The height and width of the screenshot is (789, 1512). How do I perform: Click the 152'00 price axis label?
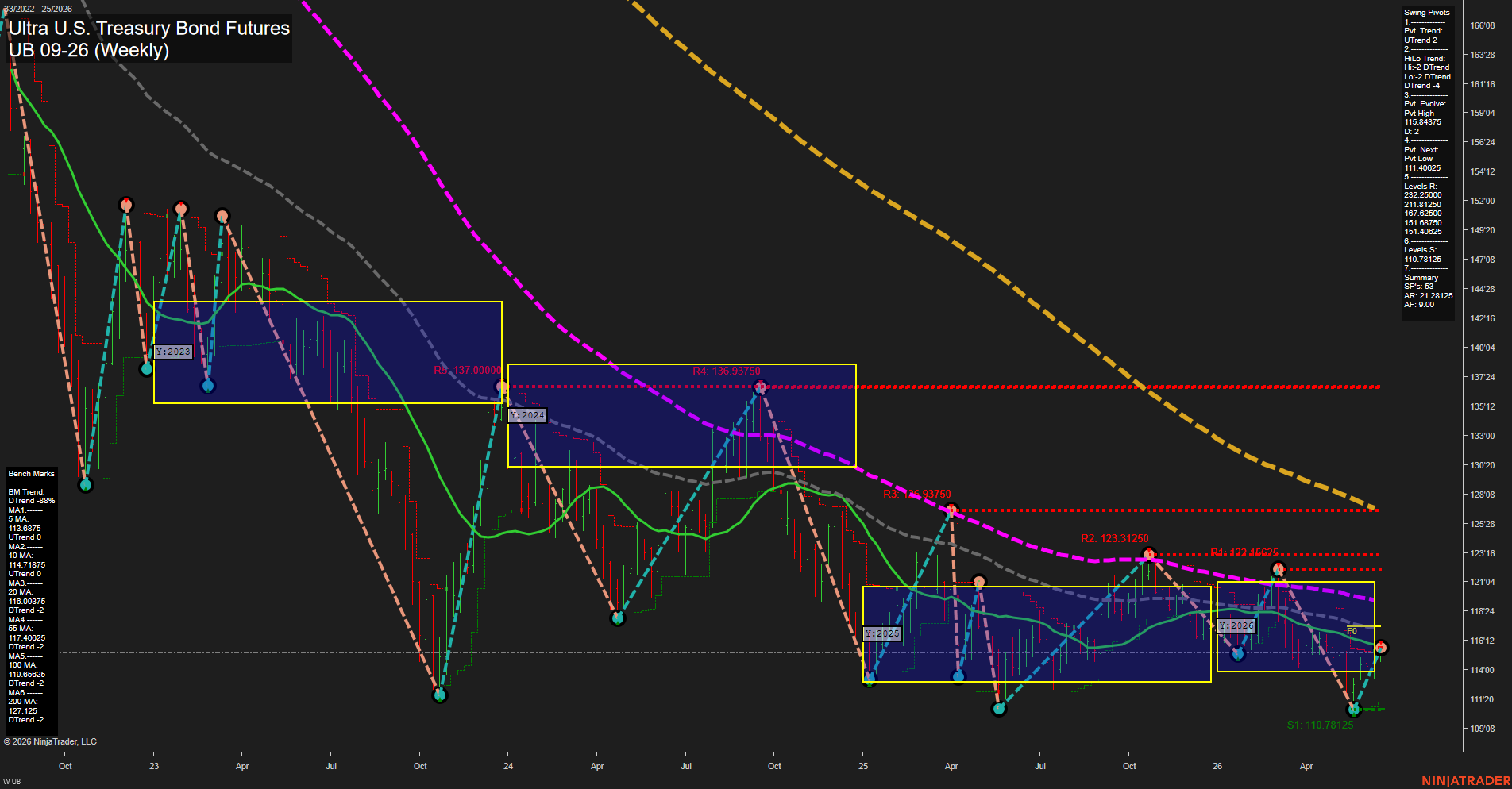pos(1482,201)
